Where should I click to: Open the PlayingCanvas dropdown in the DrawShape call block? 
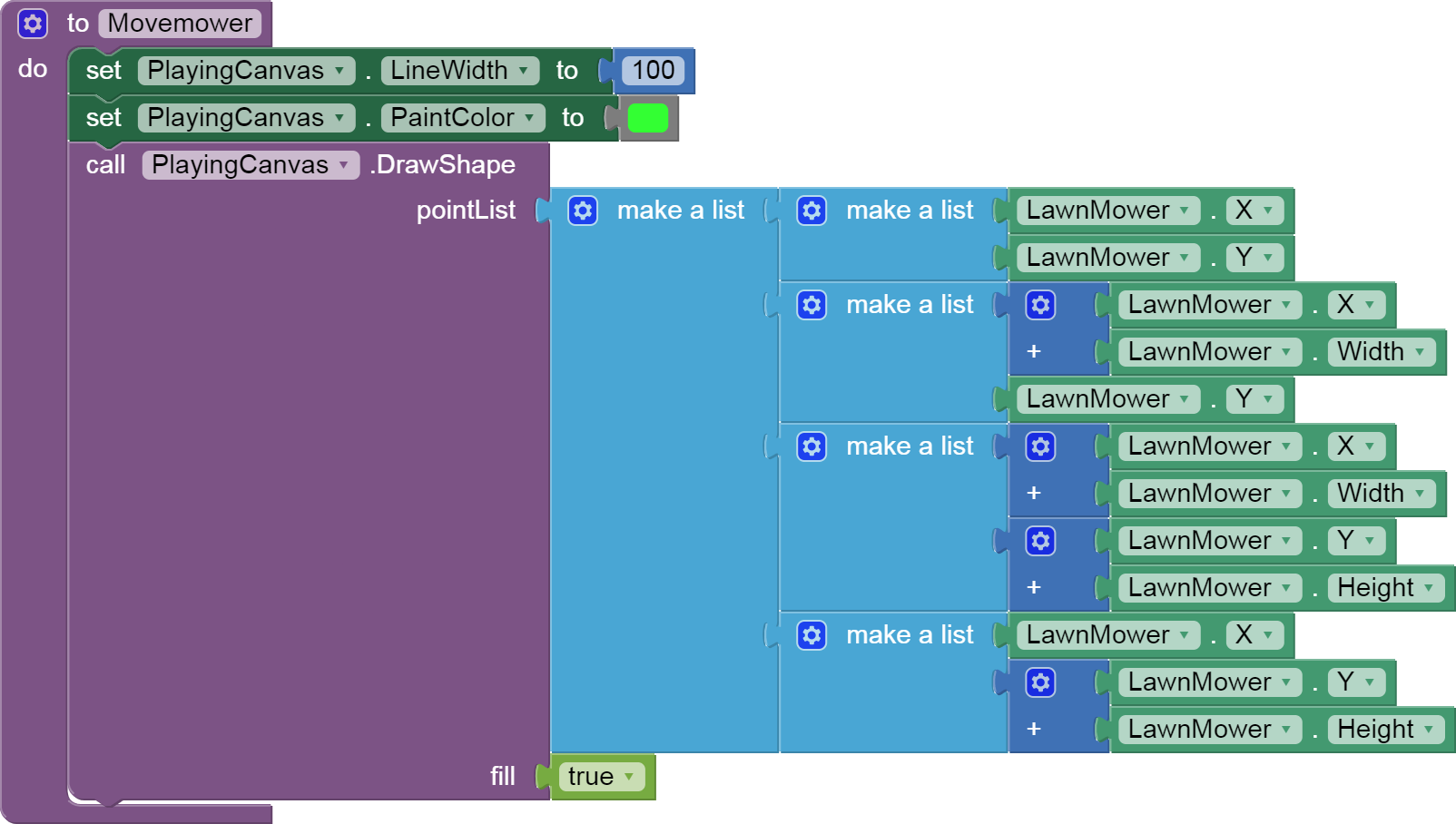tap(251, 165)
